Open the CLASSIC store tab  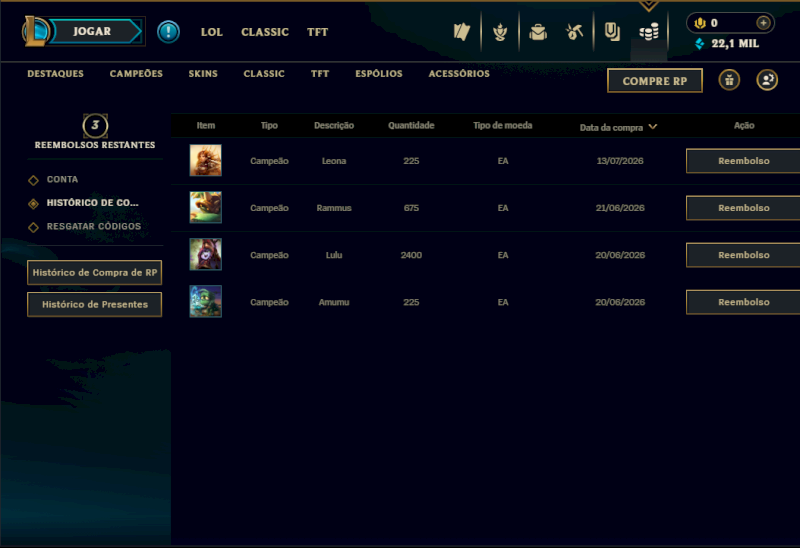tap(264, 73)
